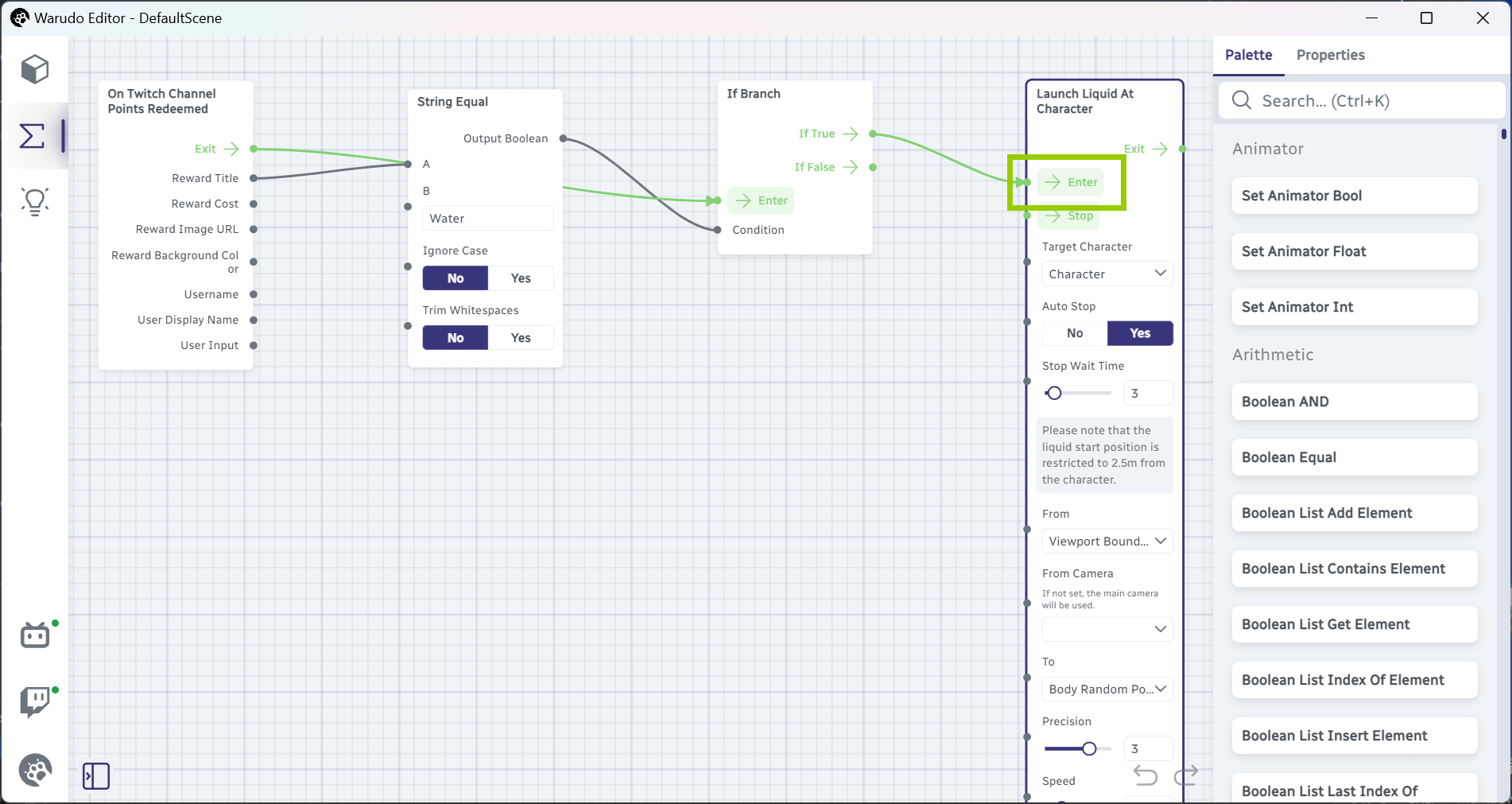
Task: Select Boolean List Get Element node
Action: pyautogui.click(x=1355, y=624)
